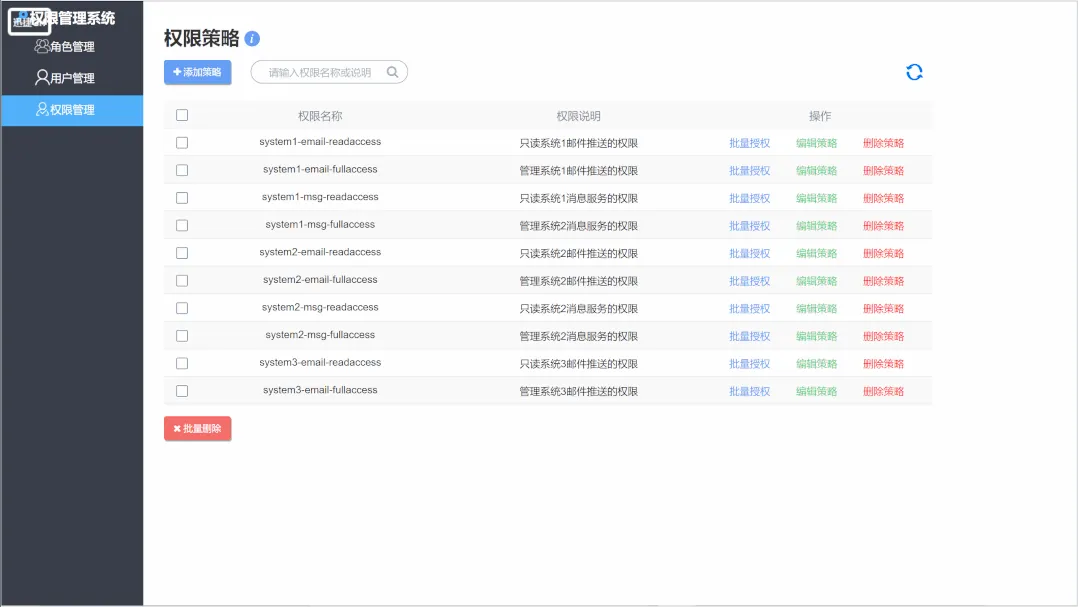The image size is (1078, 607).
Task: Click the 角色管理 sidebar icon
Action: click(42, 46)
